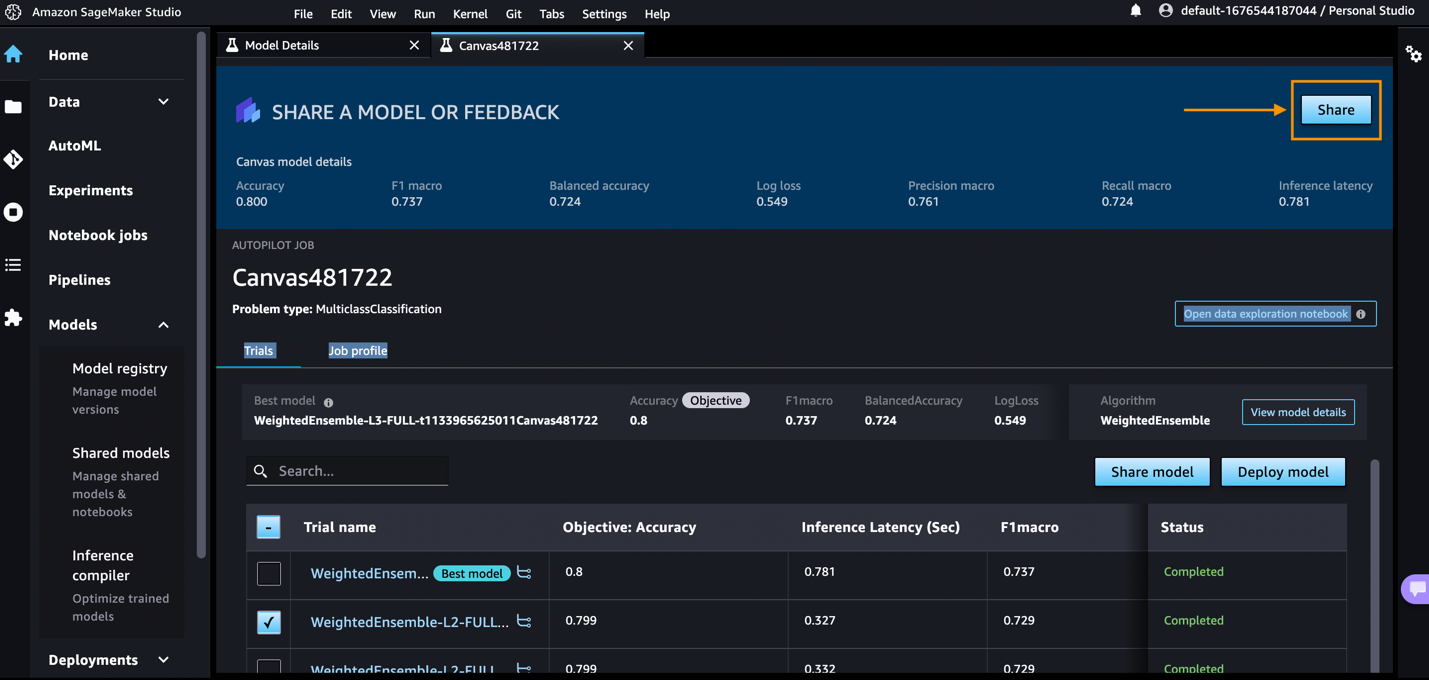The width and height of the screenshot is (1429, 680).
Task: Open the Home icon in activity bar
Action: pyautogui.click(x=13, y=54)
